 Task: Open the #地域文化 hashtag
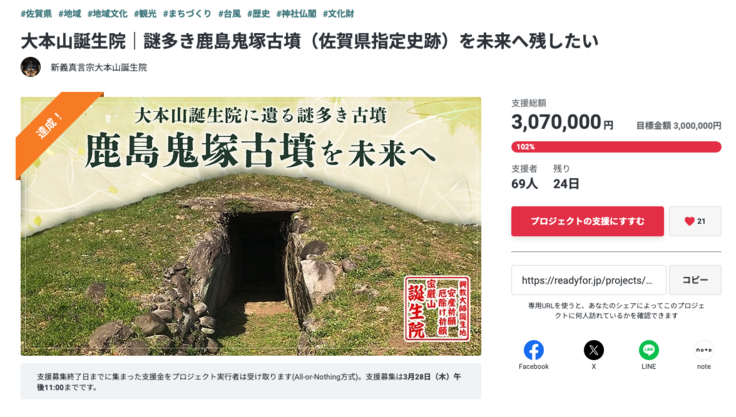107,14
